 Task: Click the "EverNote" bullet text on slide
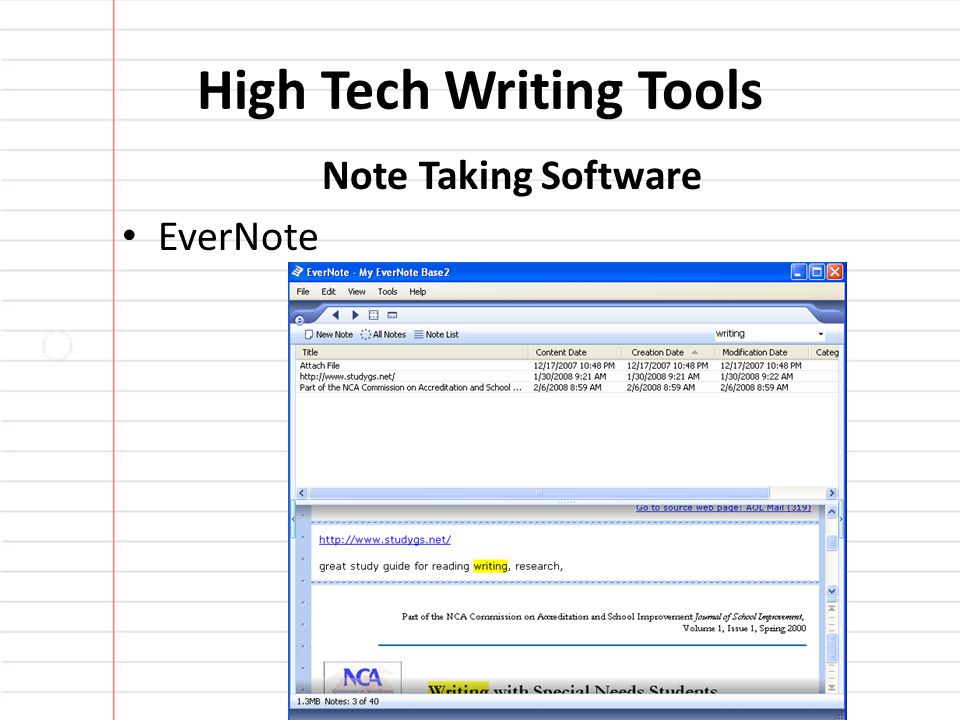pyautogui.click(x=238, y=236)
